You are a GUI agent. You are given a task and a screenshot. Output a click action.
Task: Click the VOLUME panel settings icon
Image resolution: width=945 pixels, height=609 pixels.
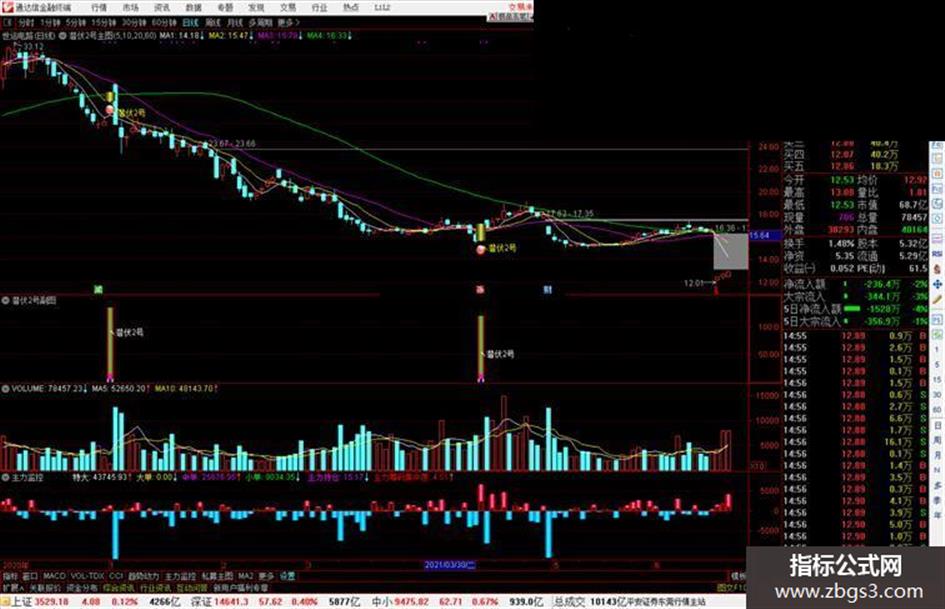coord(6,389)
